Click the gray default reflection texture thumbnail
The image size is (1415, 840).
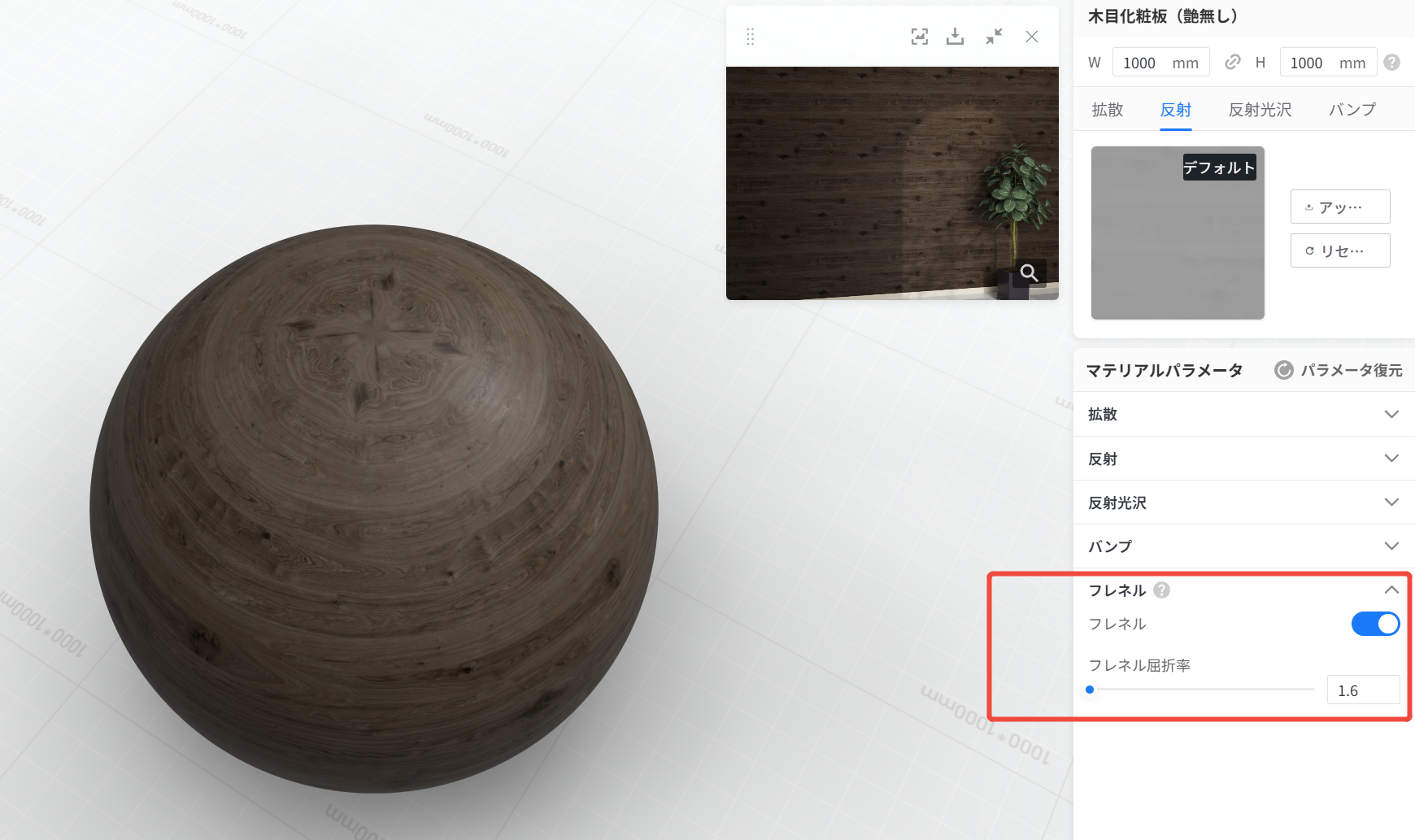pyautogui.click(x=1178, y=233)
